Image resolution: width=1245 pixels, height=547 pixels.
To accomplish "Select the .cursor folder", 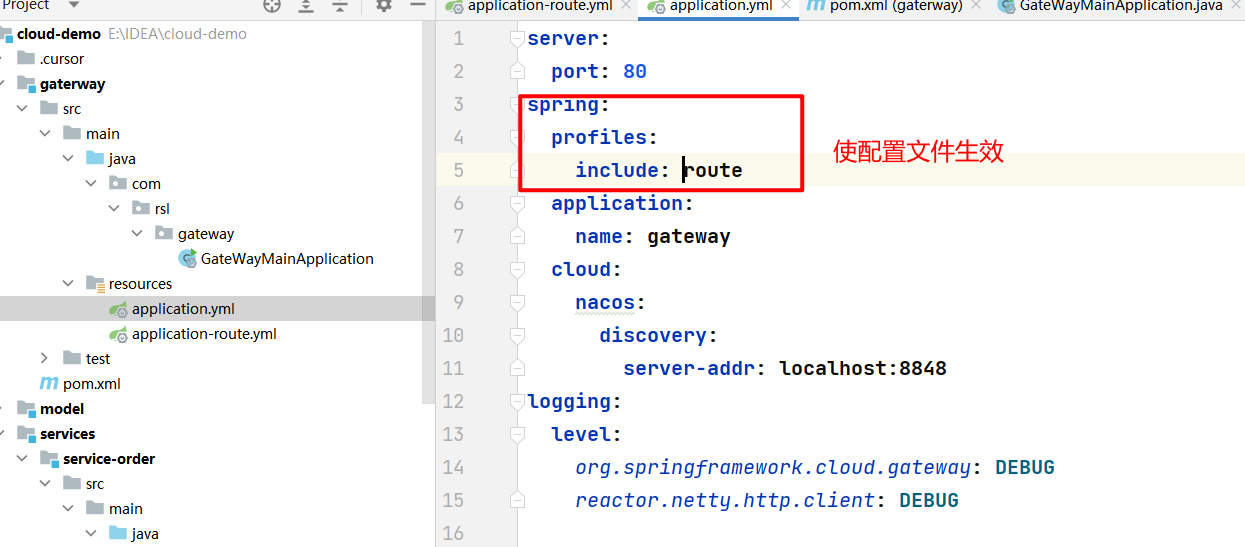I will [62, 59].
